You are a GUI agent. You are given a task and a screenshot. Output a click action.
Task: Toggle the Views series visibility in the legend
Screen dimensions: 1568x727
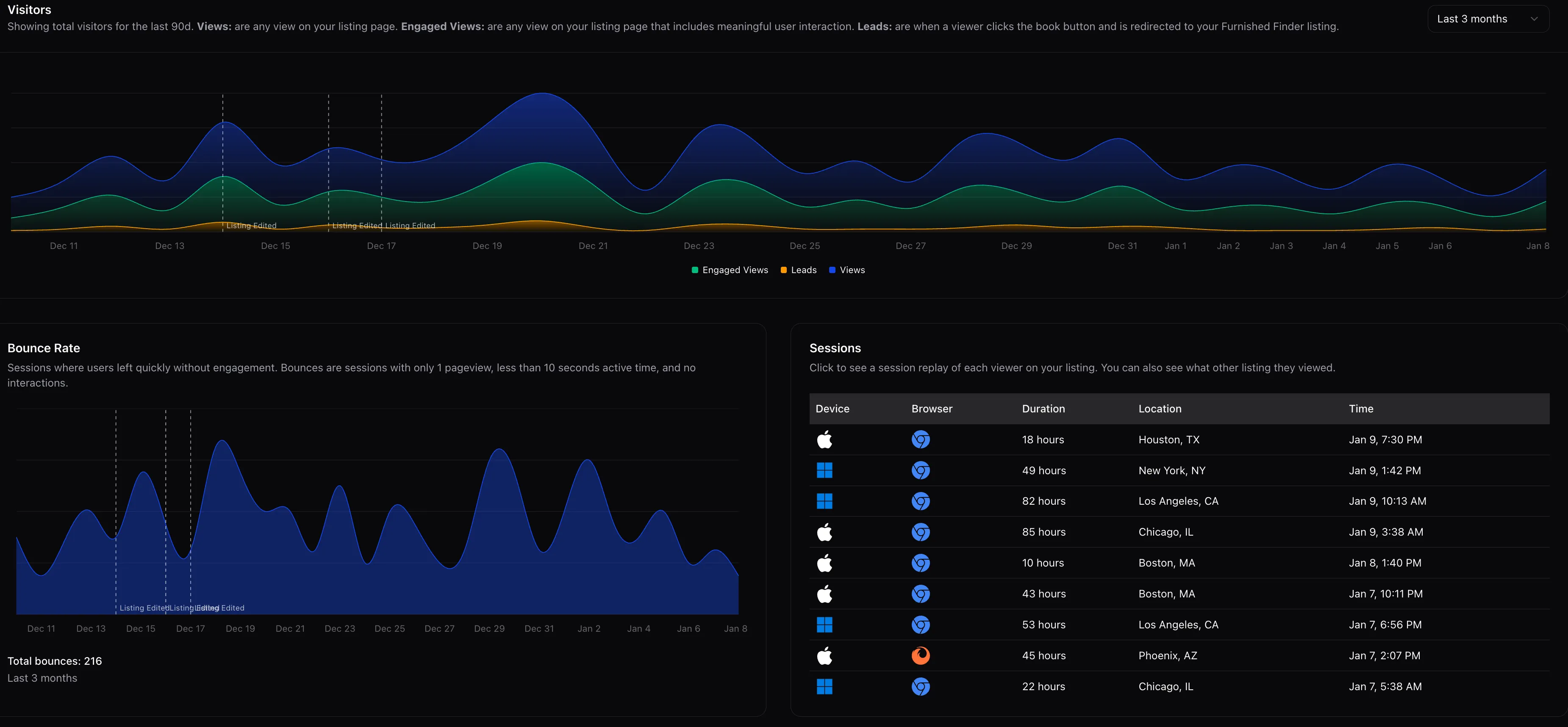[x=846, y=270]
